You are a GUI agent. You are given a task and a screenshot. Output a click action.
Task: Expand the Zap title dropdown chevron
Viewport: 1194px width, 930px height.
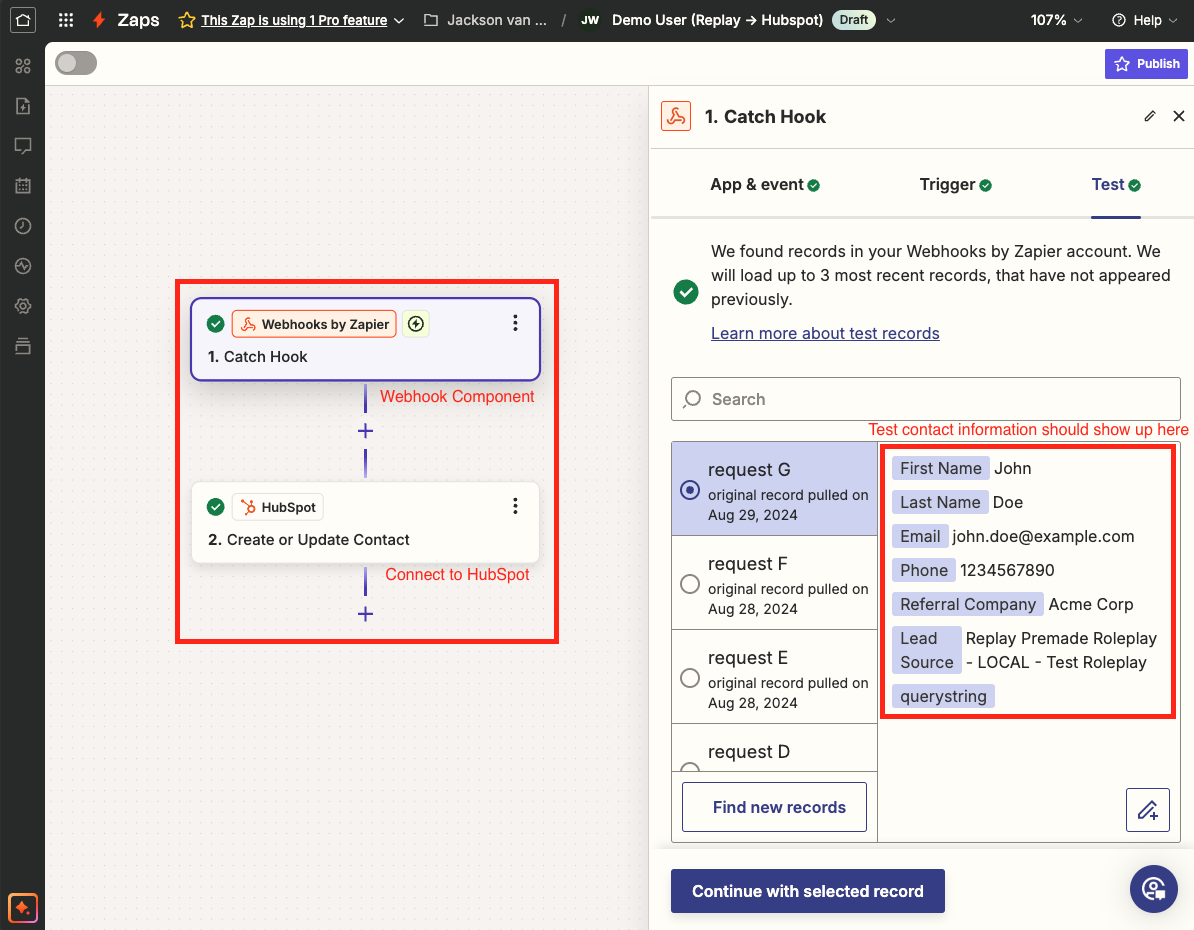(x=892, y=21)
